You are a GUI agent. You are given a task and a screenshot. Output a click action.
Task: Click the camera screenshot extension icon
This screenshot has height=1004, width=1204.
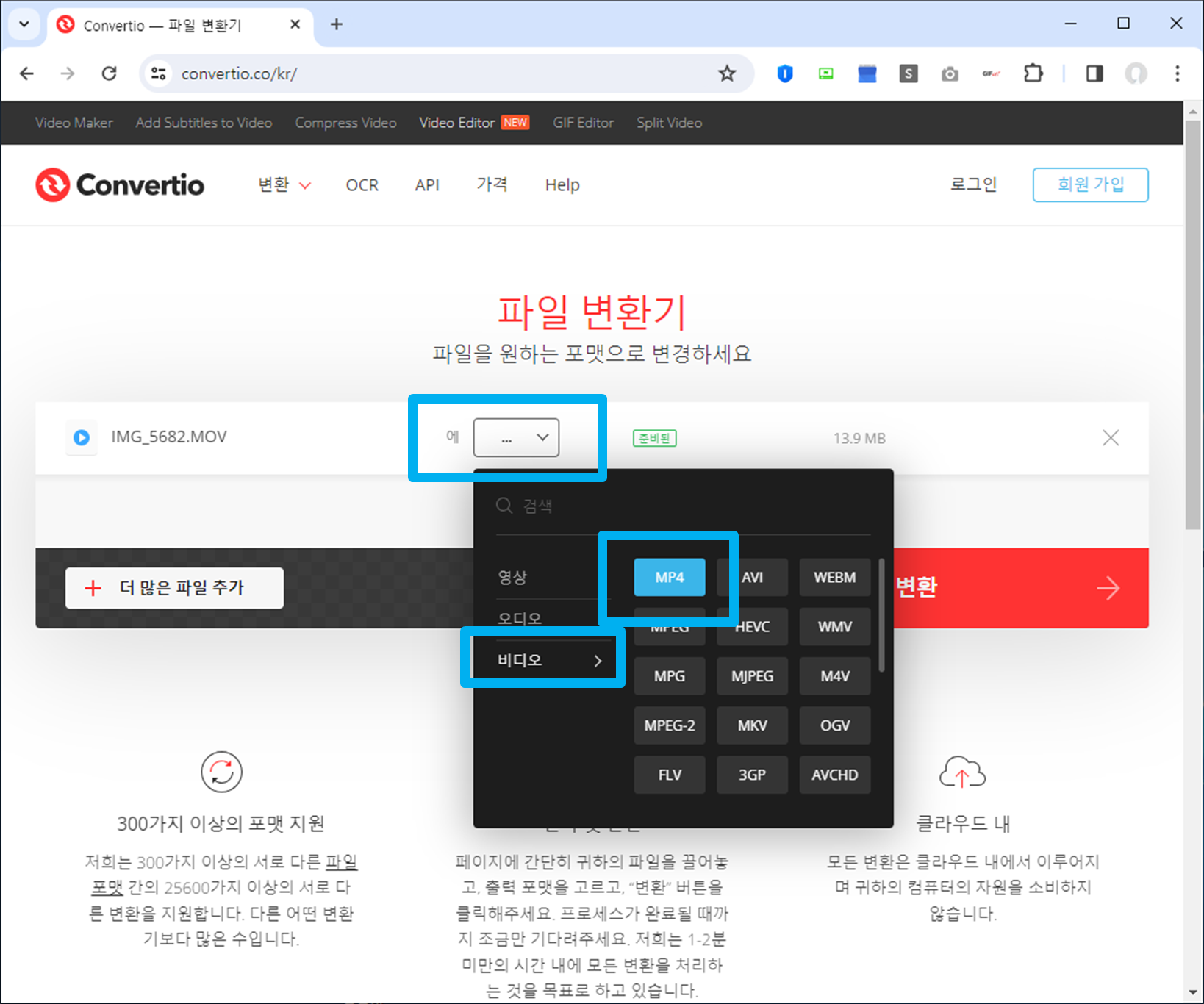pyautogui.click(x=950, y=73)
